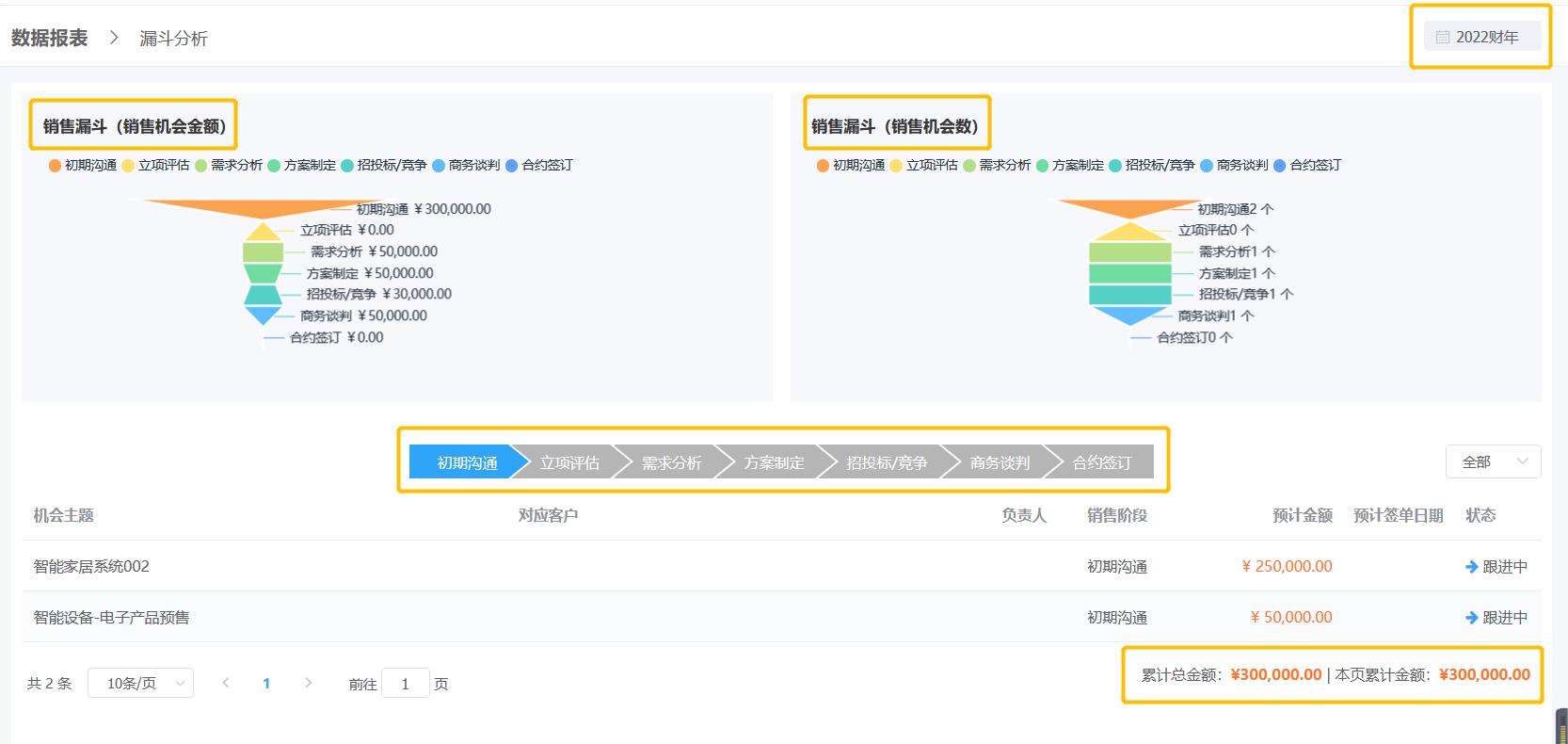Select the 立项评估 stage tab

[x=569, y=462]
